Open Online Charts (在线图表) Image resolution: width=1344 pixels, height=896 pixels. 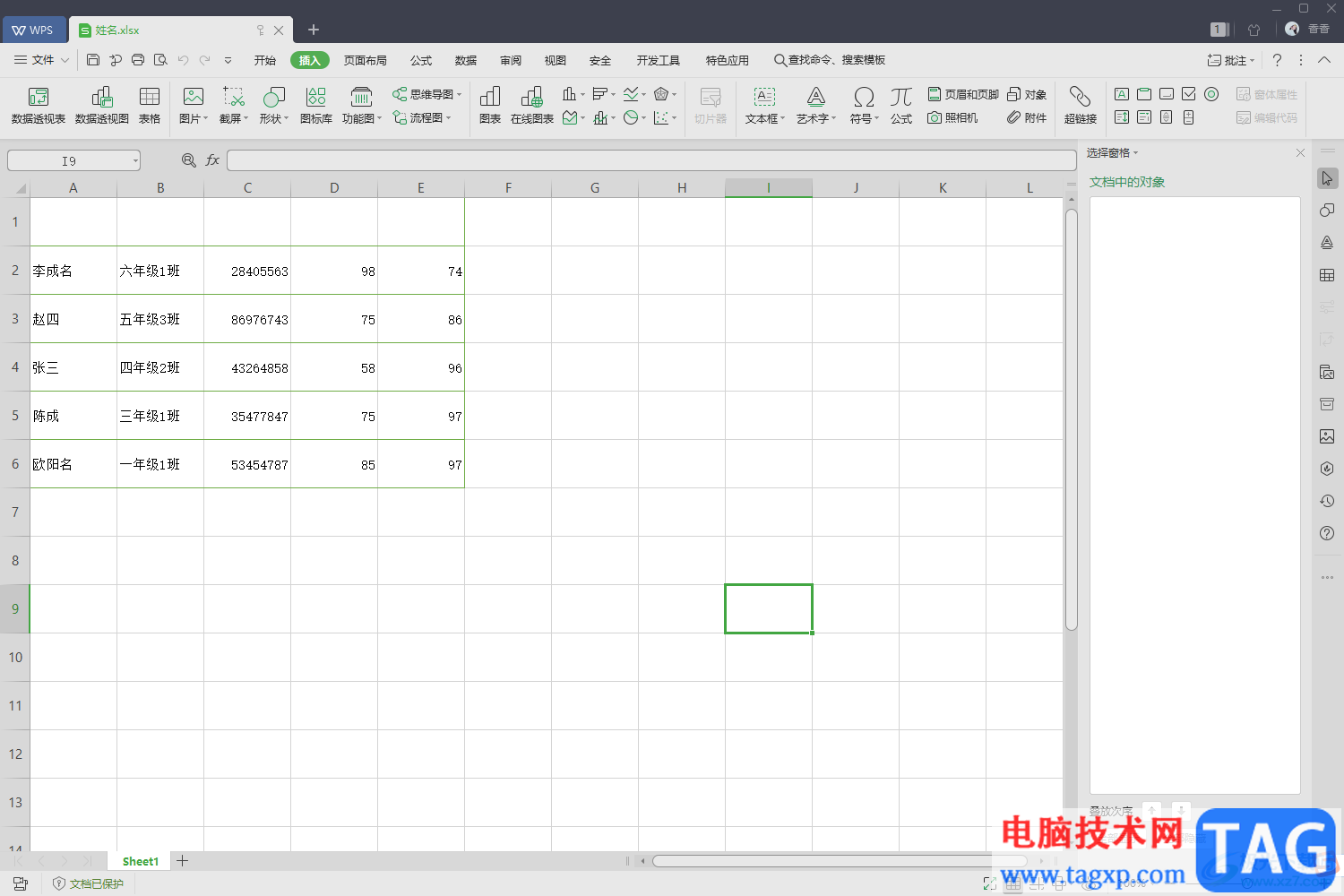pyautogui.click(x=532, y=106)
